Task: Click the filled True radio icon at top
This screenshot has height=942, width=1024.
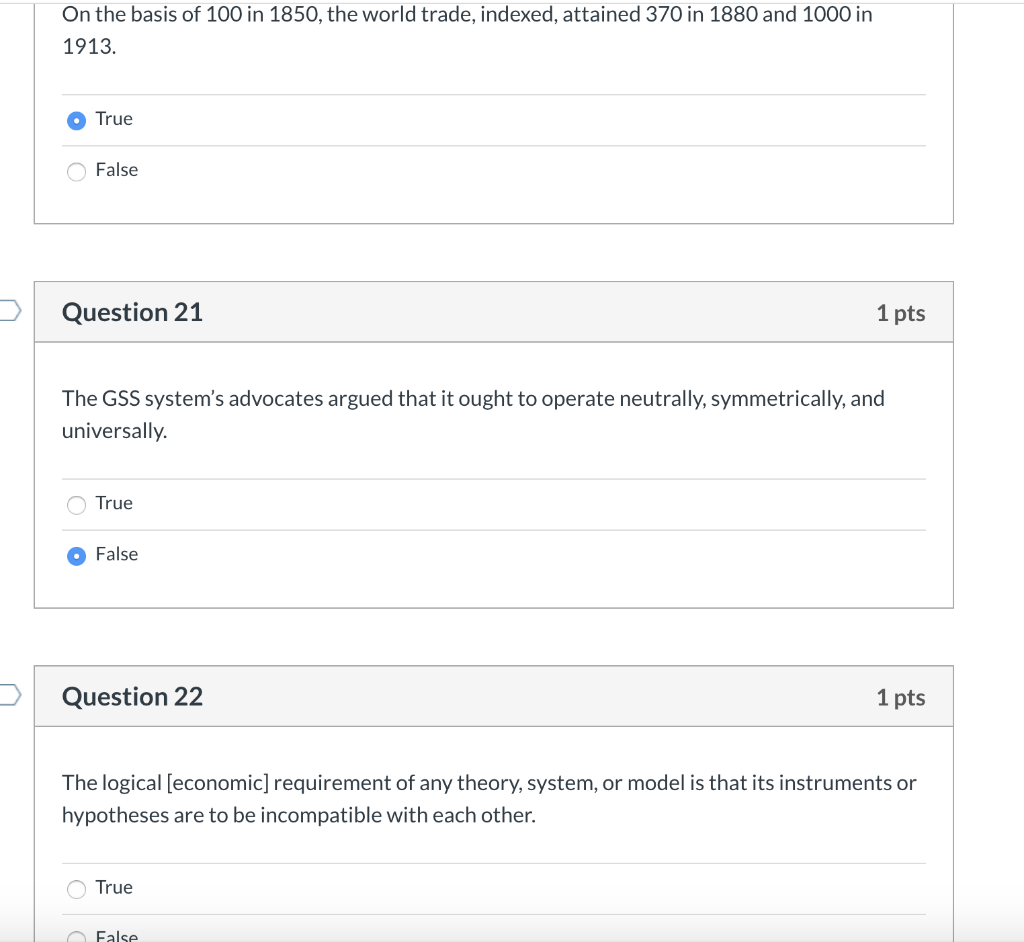Action: point(76,120)
